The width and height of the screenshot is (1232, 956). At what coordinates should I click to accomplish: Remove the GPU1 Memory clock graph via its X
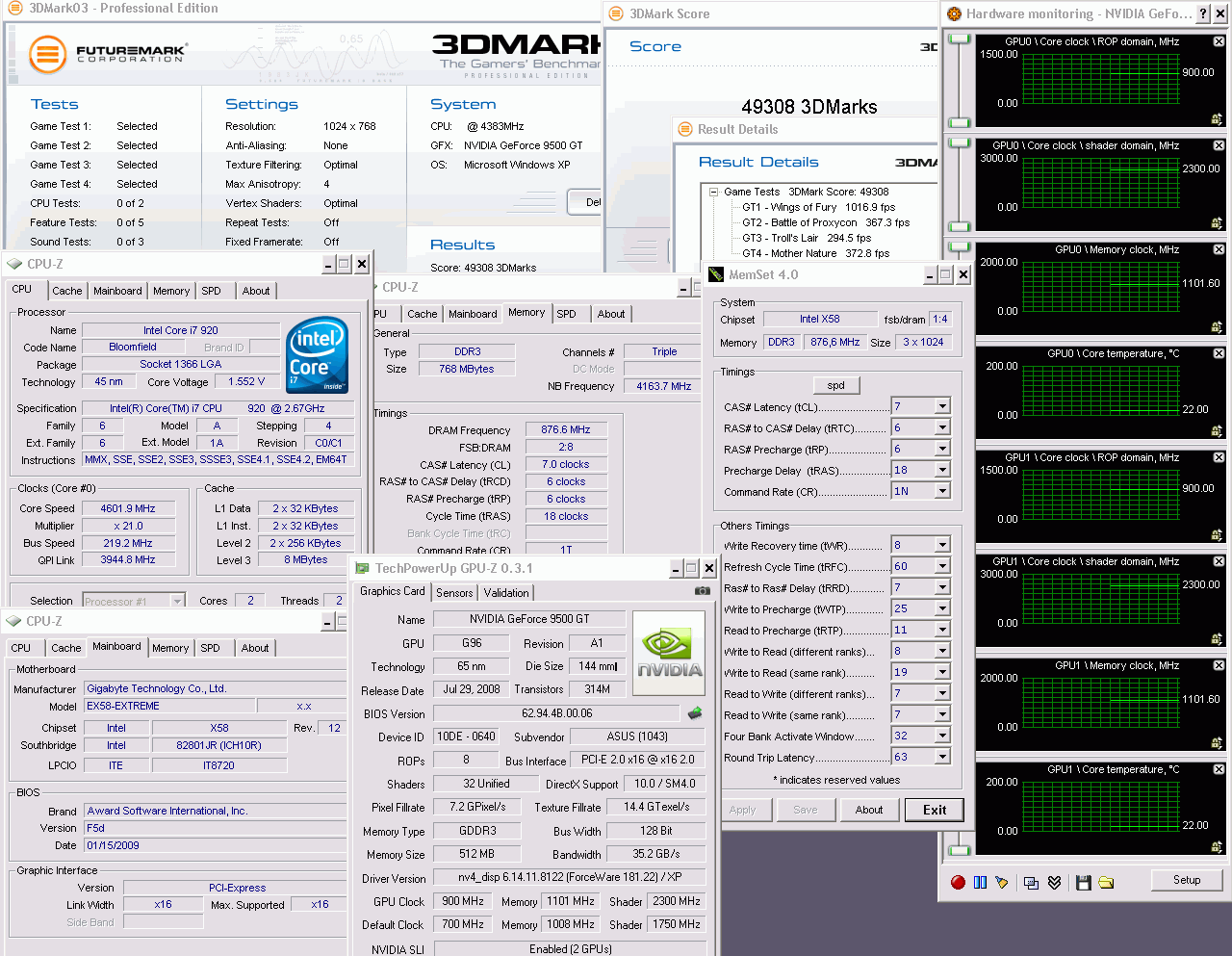1219,665
